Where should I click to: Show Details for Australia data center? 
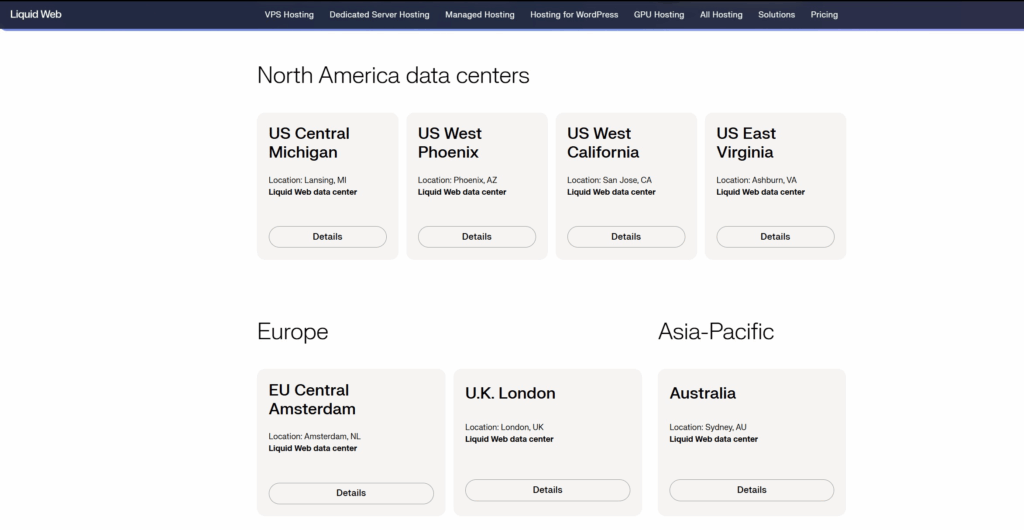tap(751, 490)
